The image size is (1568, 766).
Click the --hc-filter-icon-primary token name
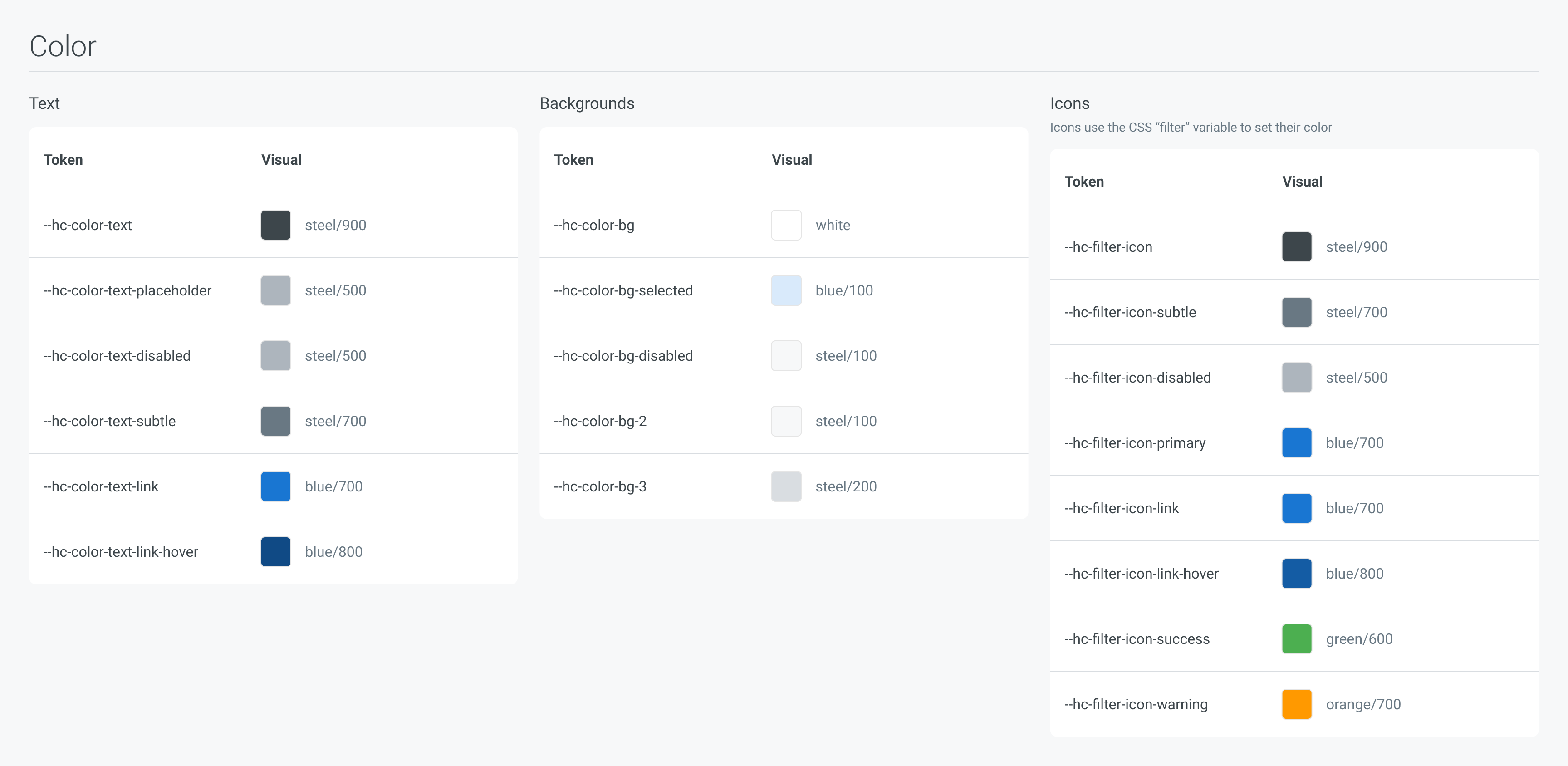pos(1135,443)
